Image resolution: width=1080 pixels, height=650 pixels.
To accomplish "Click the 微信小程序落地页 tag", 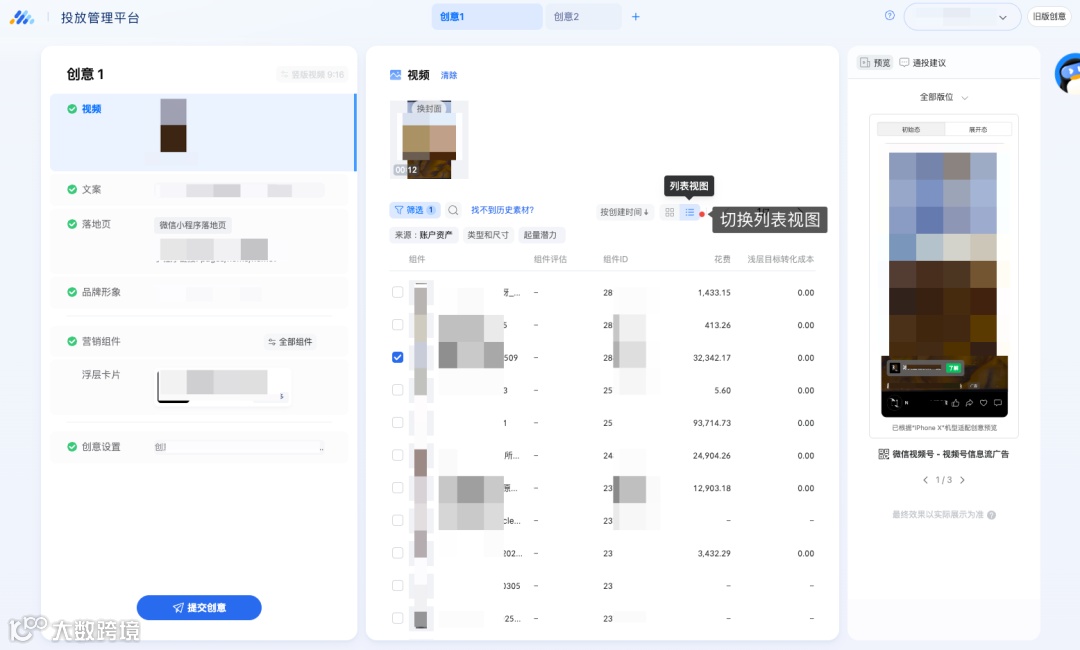I will [x=193, y=224].
